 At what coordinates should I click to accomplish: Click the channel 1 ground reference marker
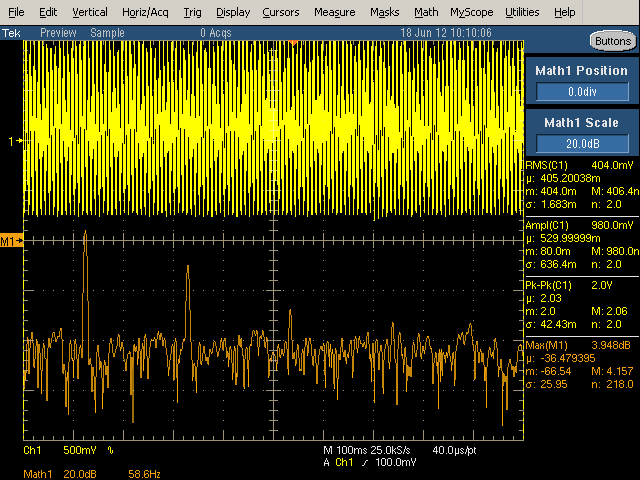15,141
